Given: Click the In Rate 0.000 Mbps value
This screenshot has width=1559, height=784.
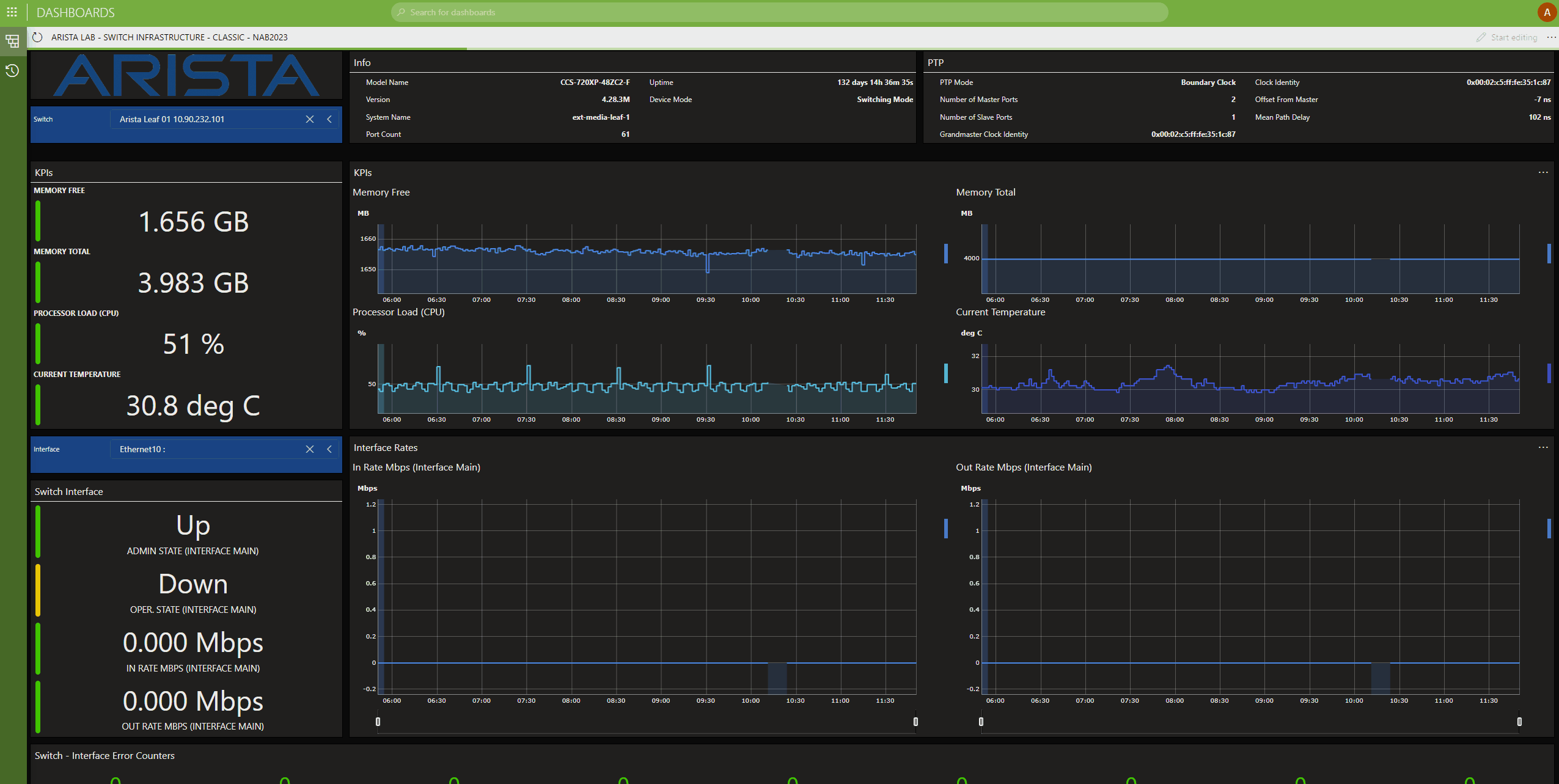Looking at the screenshot, I should (x=193, y=642).
